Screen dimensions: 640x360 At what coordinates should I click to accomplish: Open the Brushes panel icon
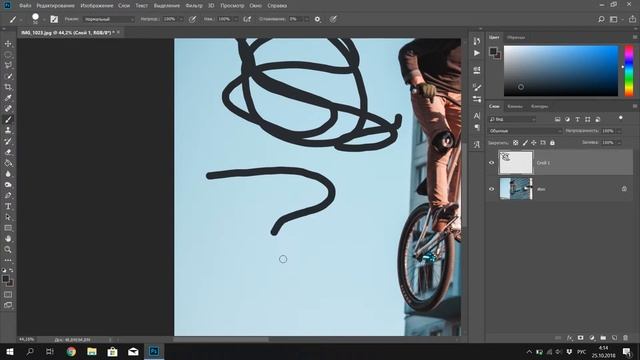(477, 87)
